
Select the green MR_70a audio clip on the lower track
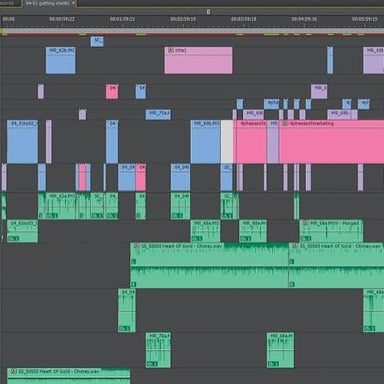(x=158, y=350)
